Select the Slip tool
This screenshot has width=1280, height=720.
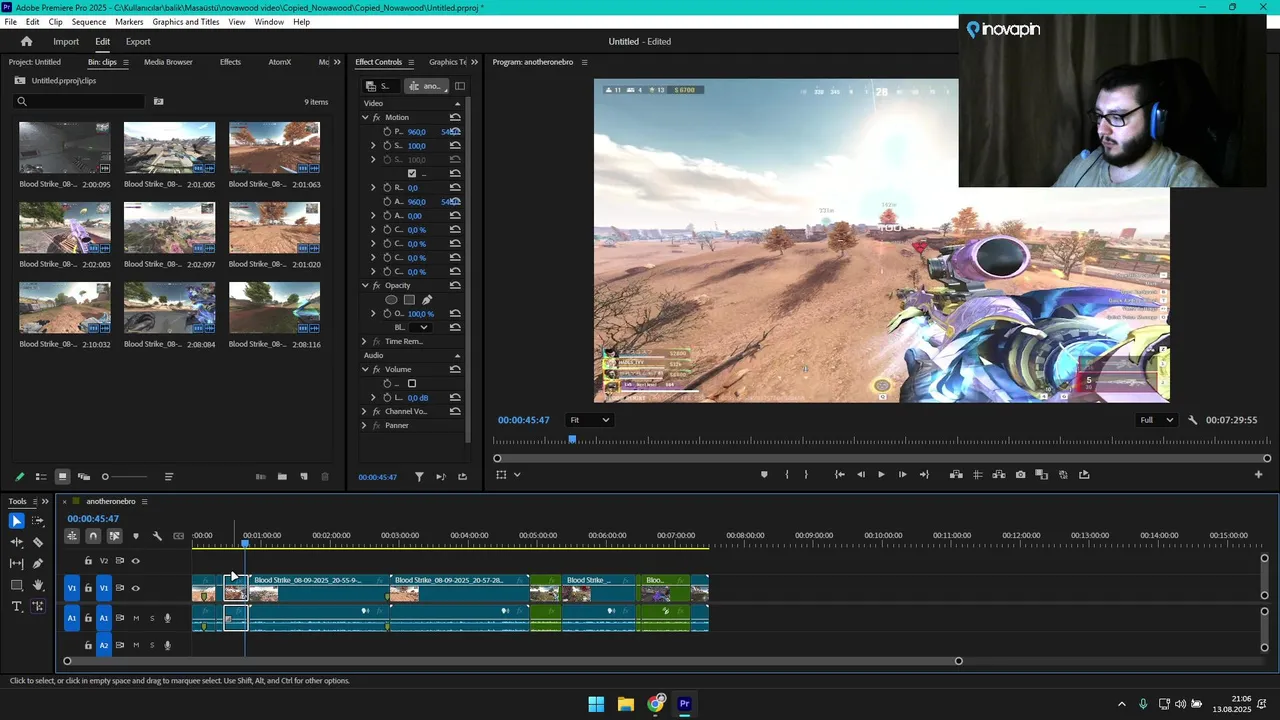16,563
